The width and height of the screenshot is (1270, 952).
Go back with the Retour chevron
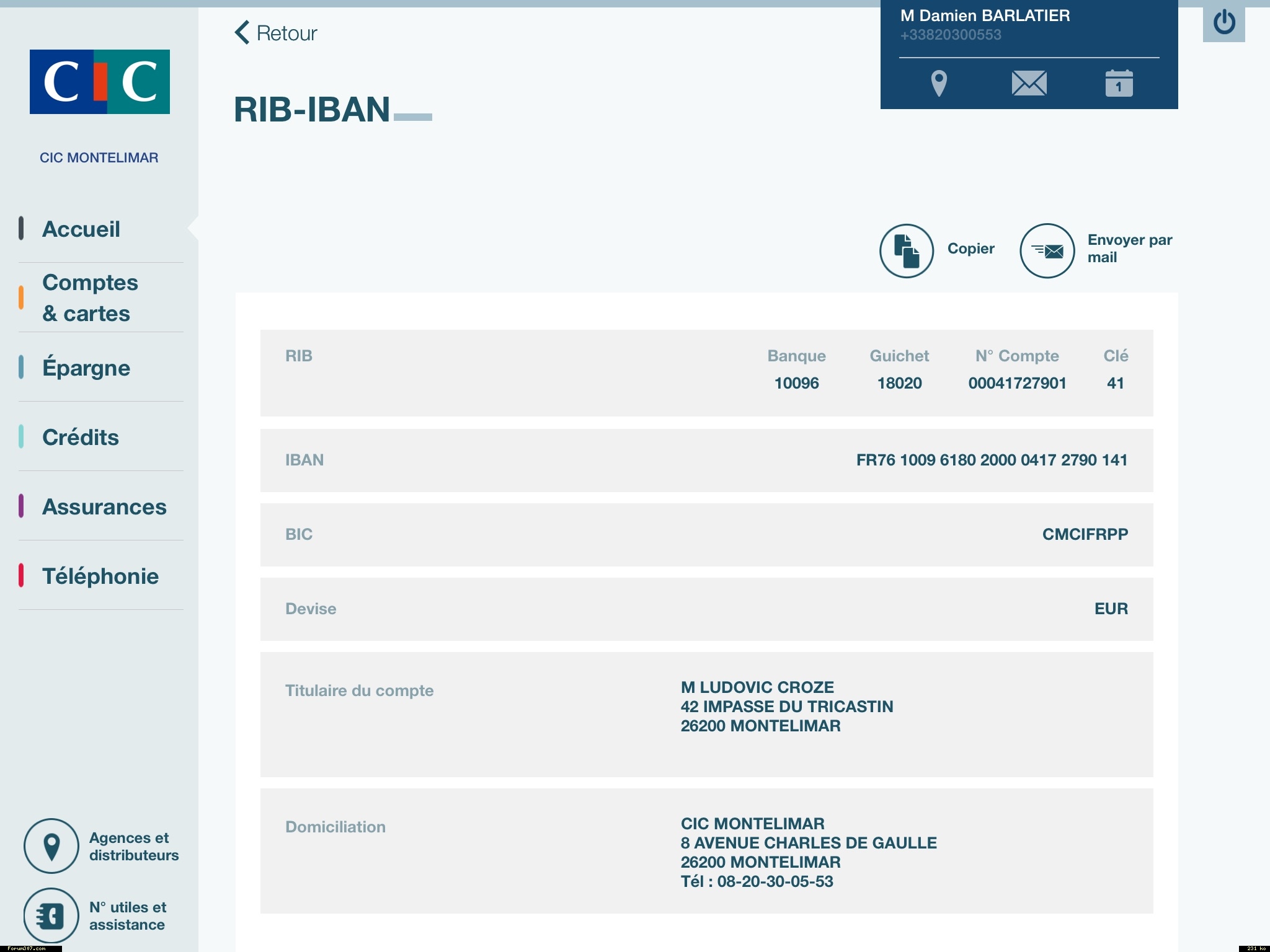pos(242,33)
